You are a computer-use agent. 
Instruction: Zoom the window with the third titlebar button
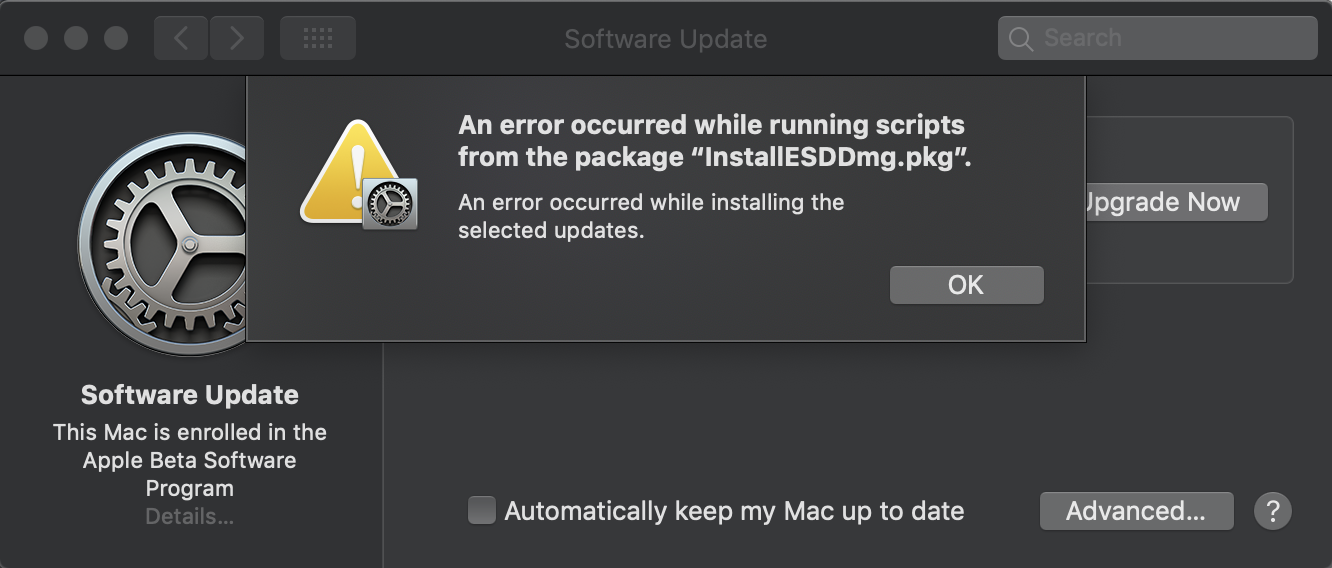tap(116, 38)
